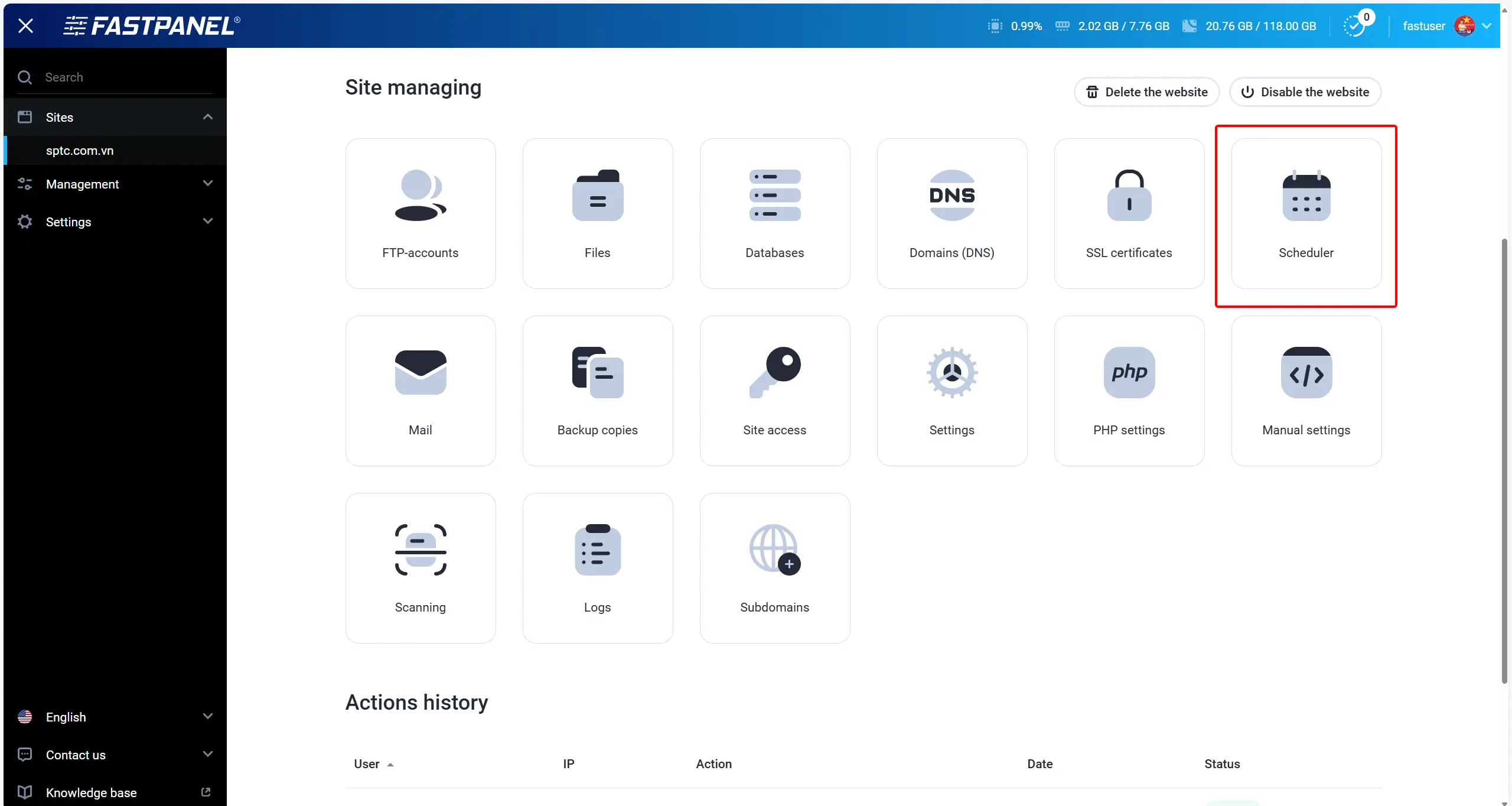Open SSL certificates tile
The width and height of the screenshot is (1512, 806).
[x=1129, y=213]
